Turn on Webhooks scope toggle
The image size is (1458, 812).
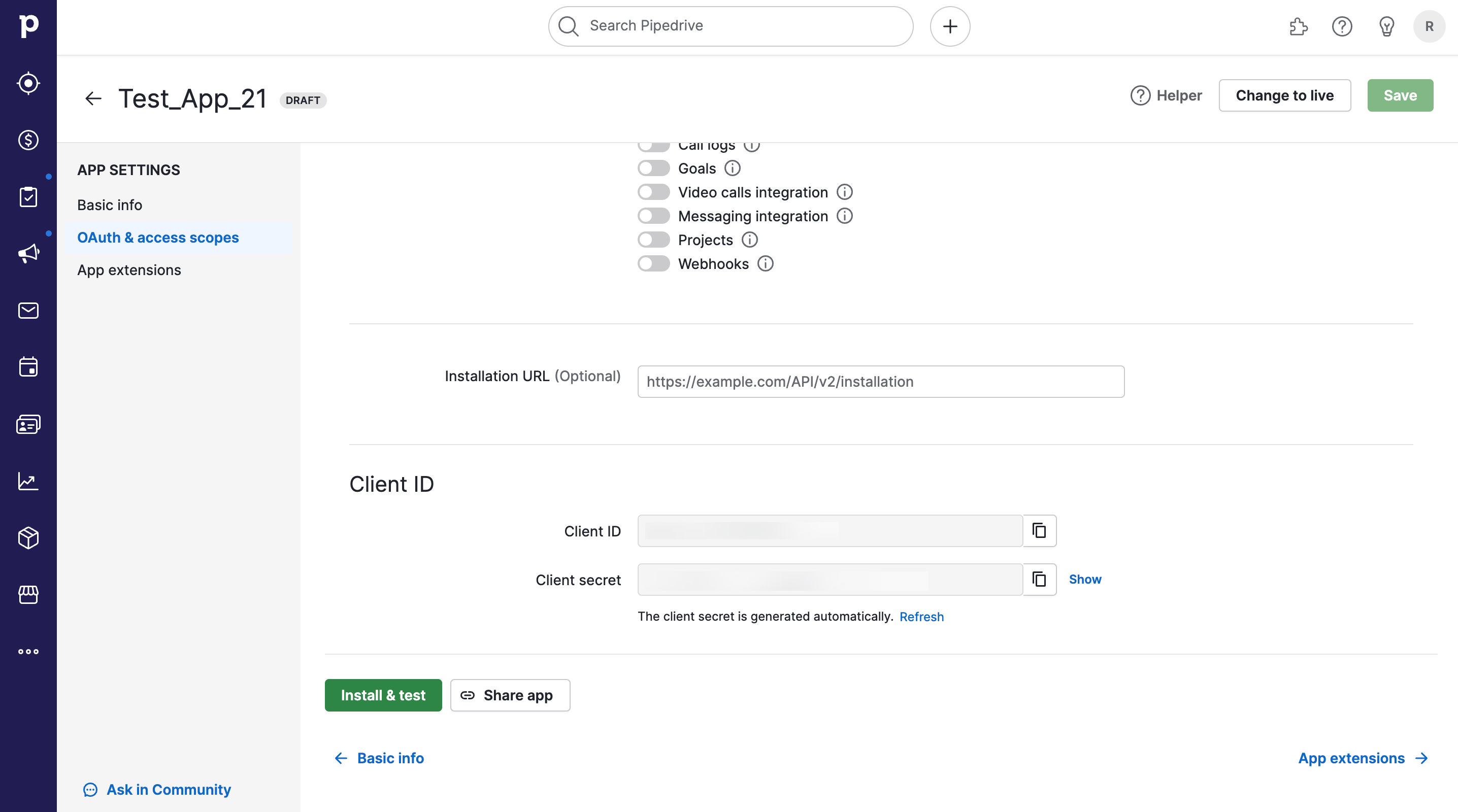coord(654,264)
